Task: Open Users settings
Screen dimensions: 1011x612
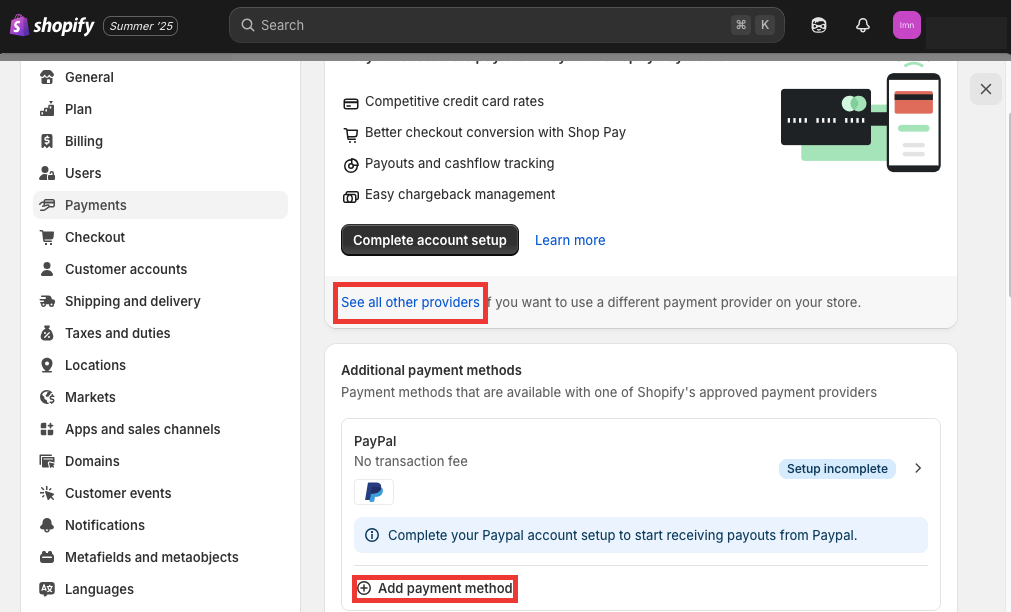Action: 161,173
